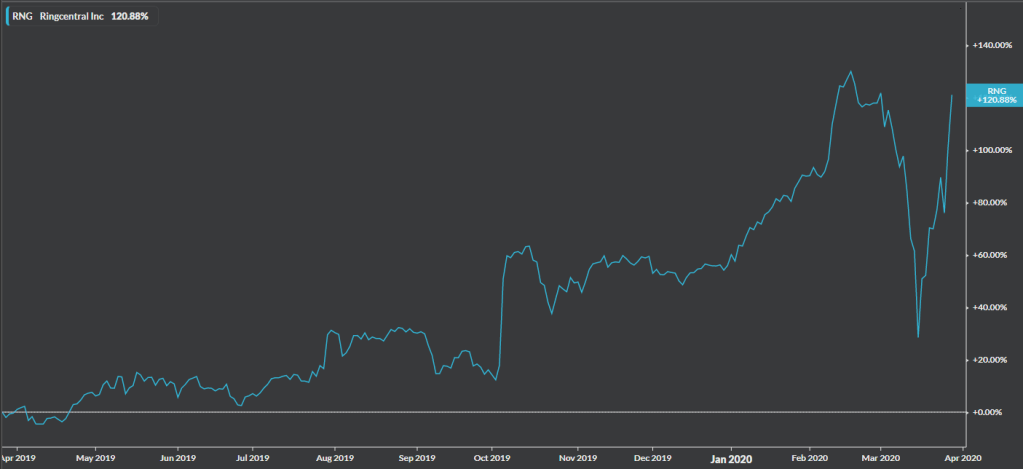This screenshot has width=1023, height=469.
Task: Click the +80.00% y-axis label
Action: [992, 203]
